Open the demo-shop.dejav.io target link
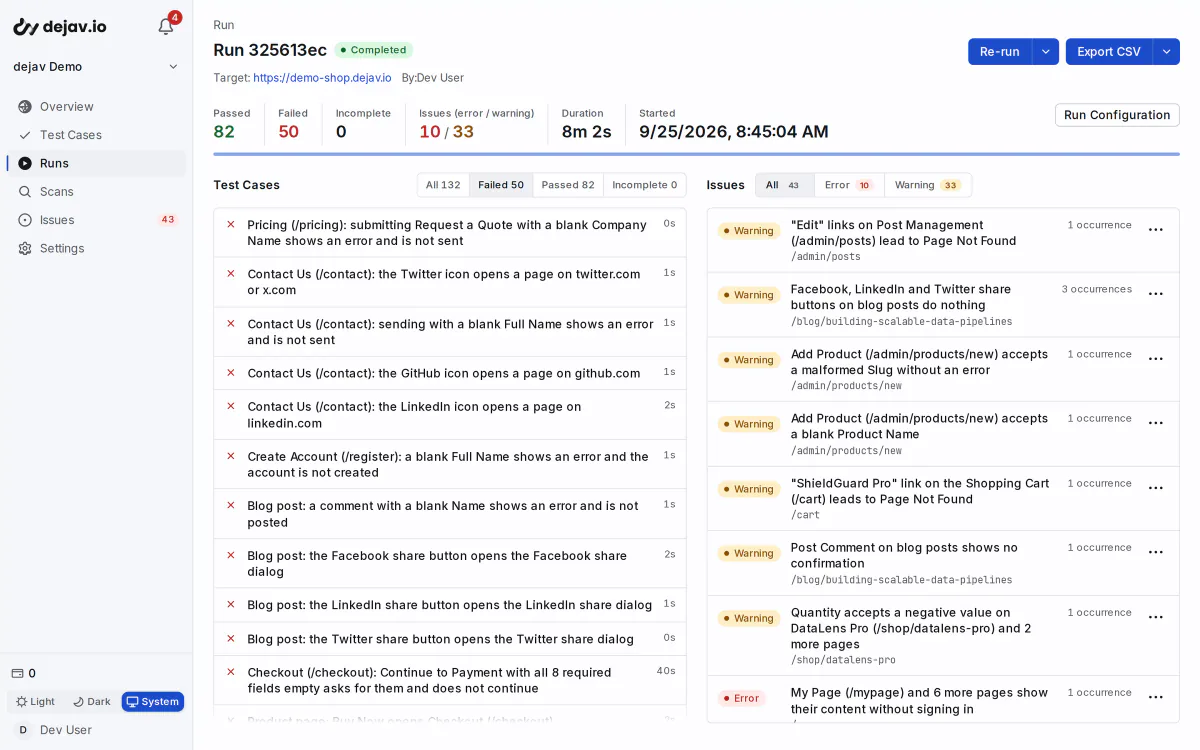The image size is (1200, 750). (x=322, y=78)
